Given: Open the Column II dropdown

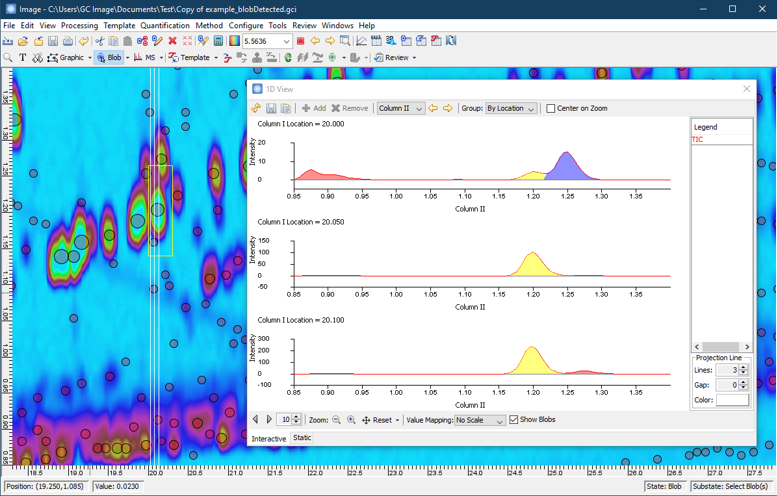Looking at the screenshot, I should (x=400, y=108).
